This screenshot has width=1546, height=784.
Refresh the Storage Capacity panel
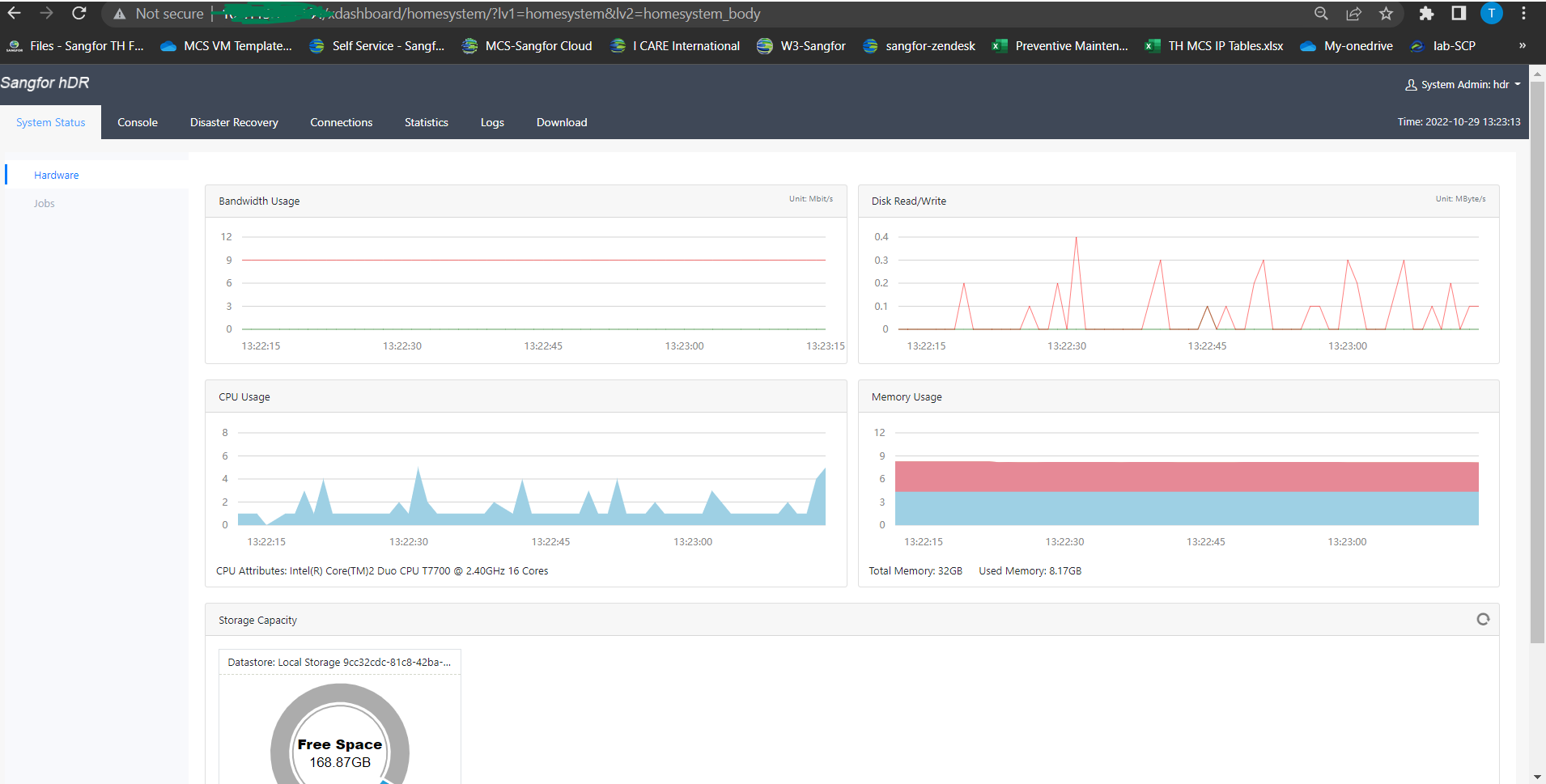pos(1484,619)
